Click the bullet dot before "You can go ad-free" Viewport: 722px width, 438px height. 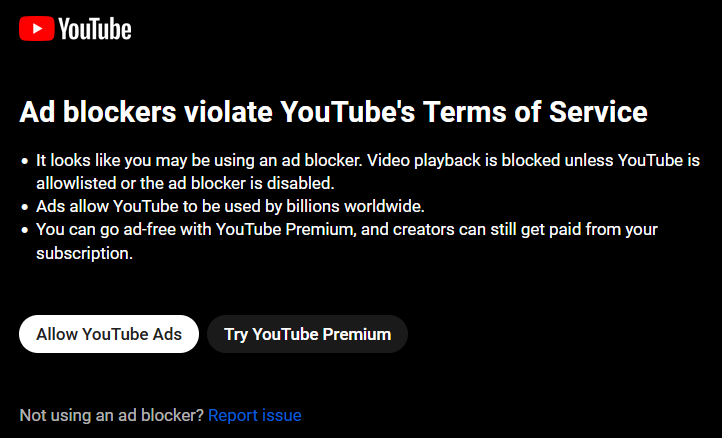(x=25, y=231)
